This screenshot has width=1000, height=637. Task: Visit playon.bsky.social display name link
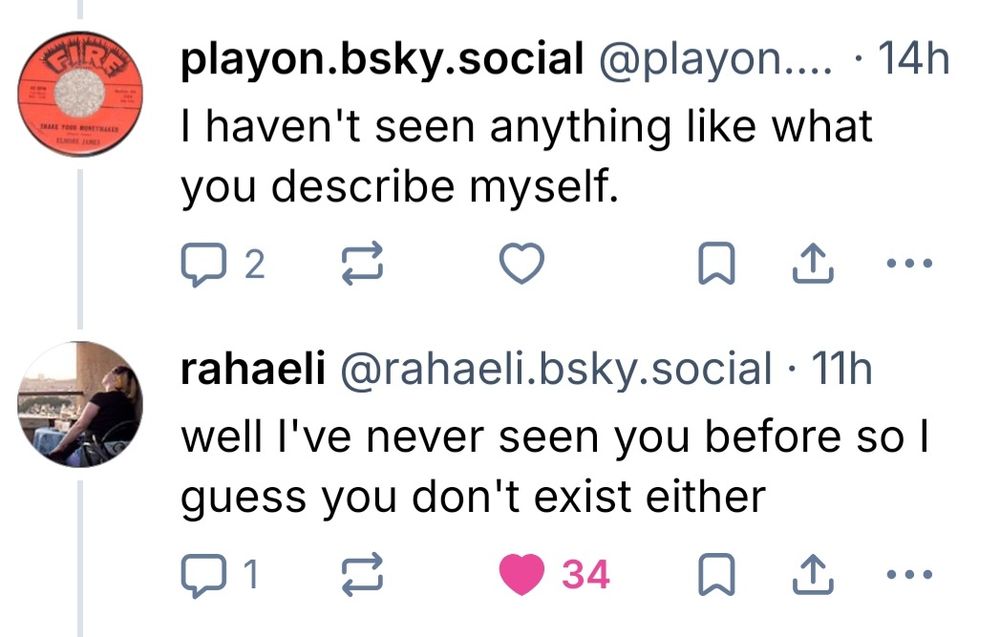tap(382, 62)
